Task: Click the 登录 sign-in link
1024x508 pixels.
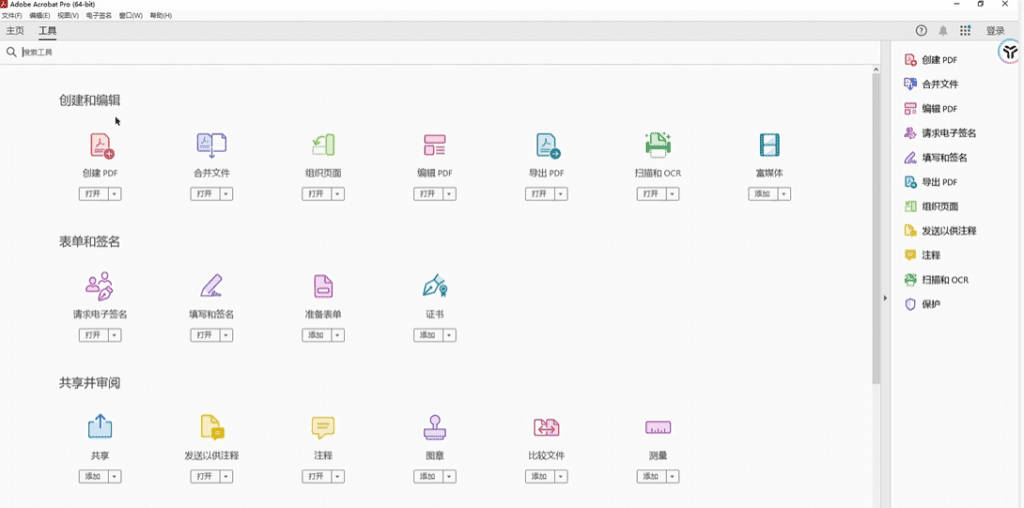Action: 995,31
